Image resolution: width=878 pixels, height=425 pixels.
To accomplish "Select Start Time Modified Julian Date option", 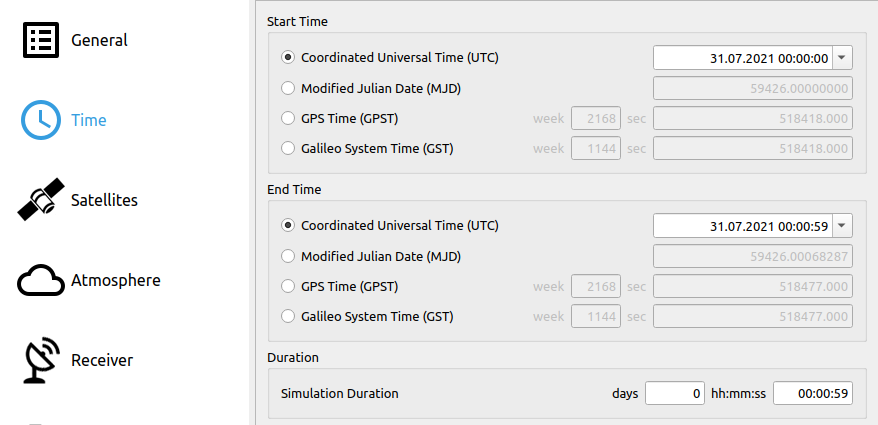I will tap(289, 88).
